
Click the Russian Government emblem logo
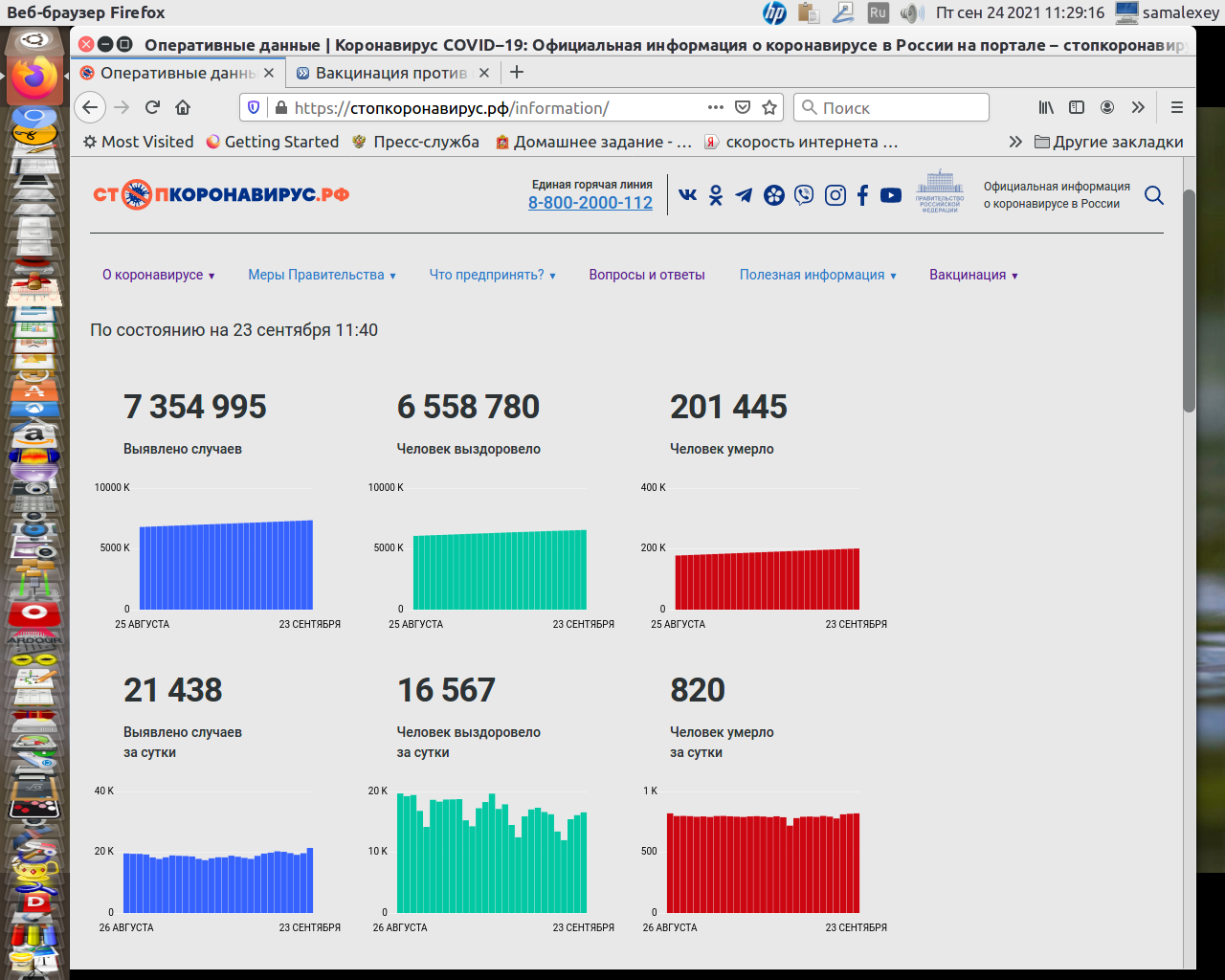click(940, 191)
